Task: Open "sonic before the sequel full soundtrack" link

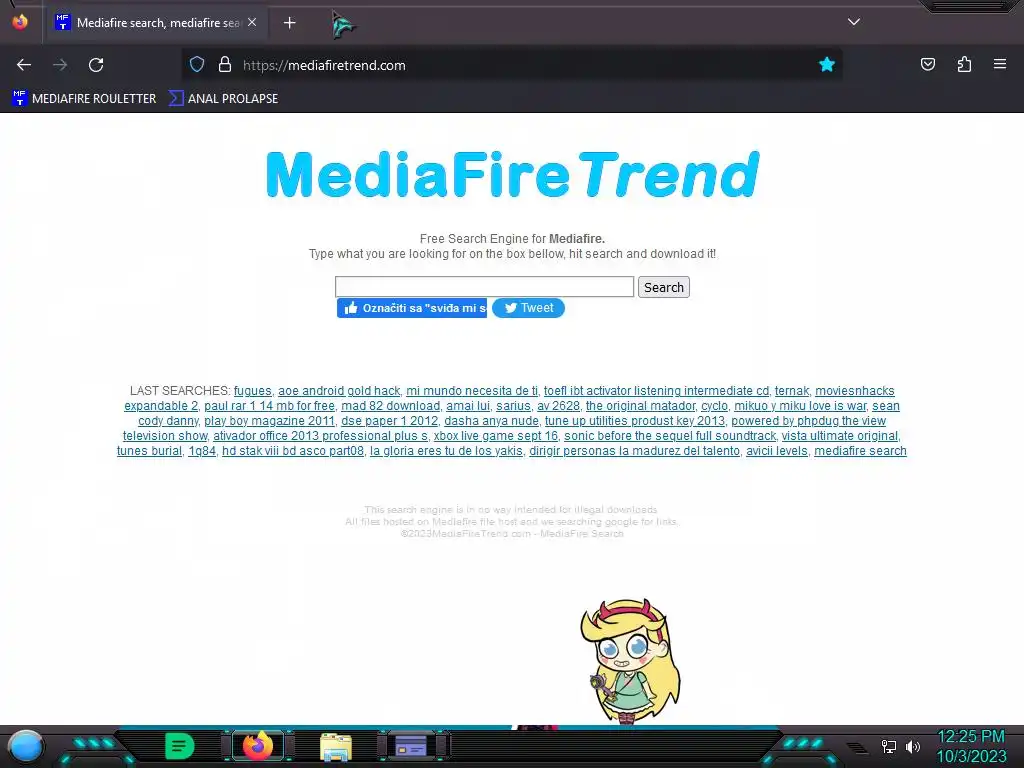Action: 670,436
